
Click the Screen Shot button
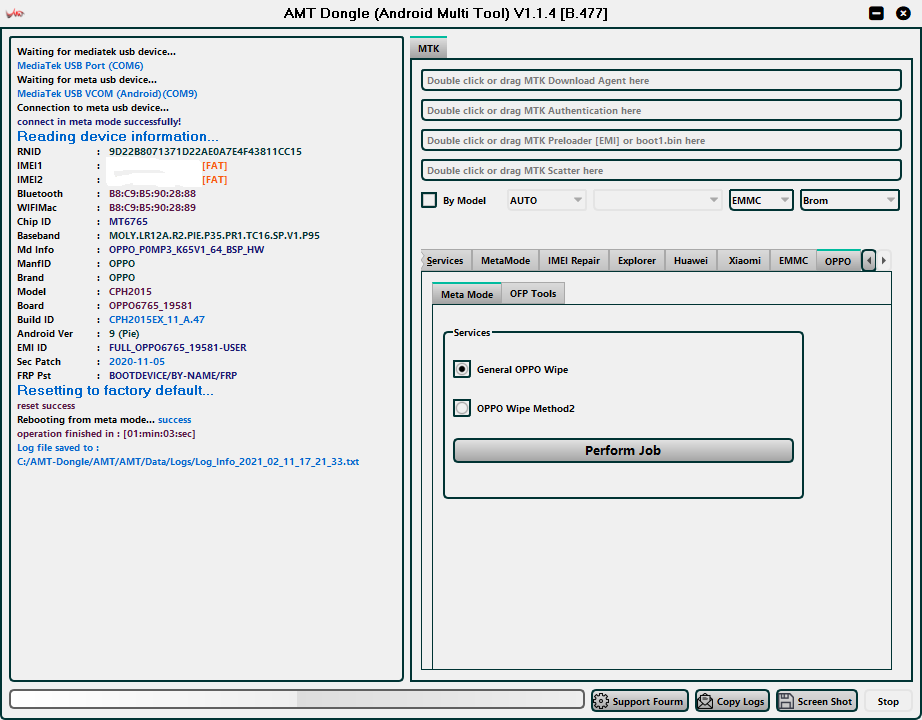817,701
